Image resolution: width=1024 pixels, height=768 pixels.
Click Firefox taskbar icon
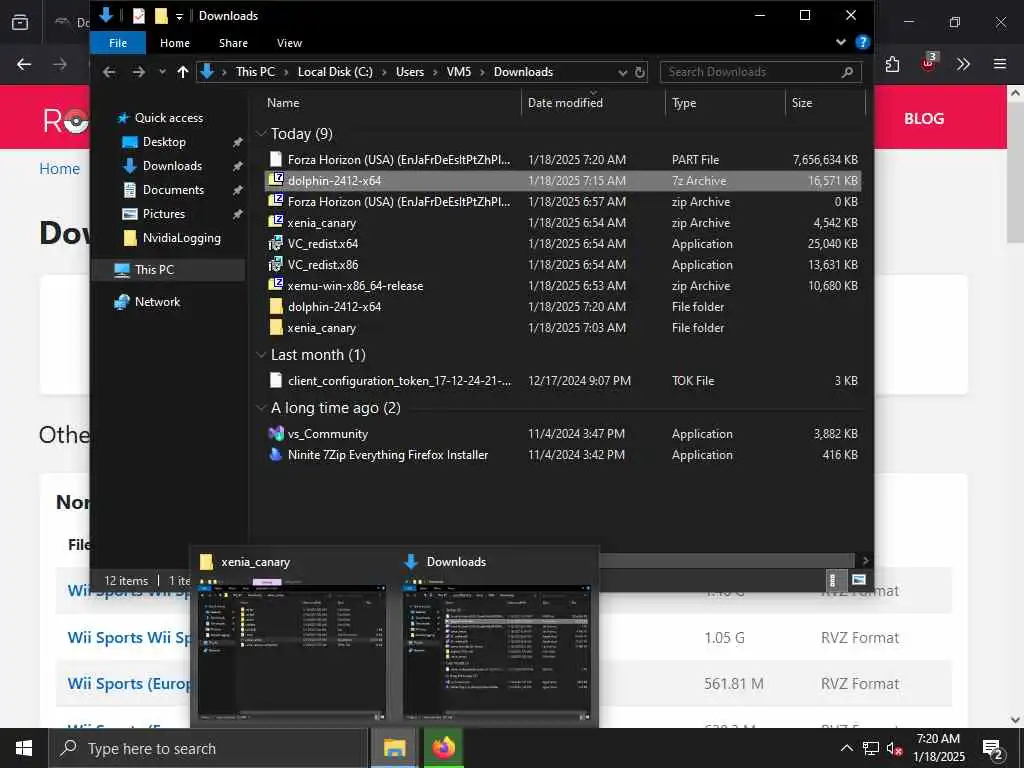443,748
